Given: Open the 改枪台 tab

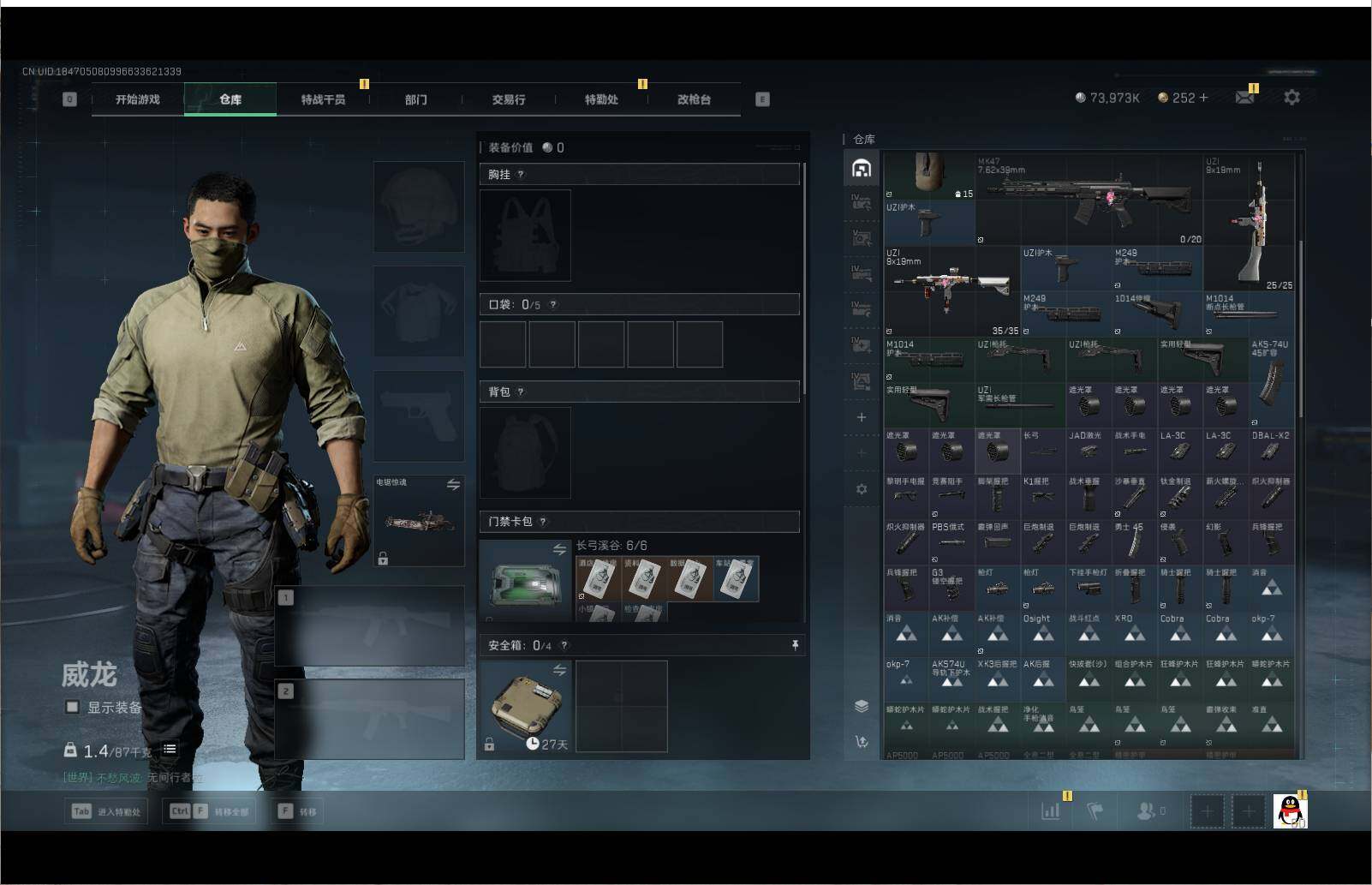Looking at the screenshot, I should (694, 99).
